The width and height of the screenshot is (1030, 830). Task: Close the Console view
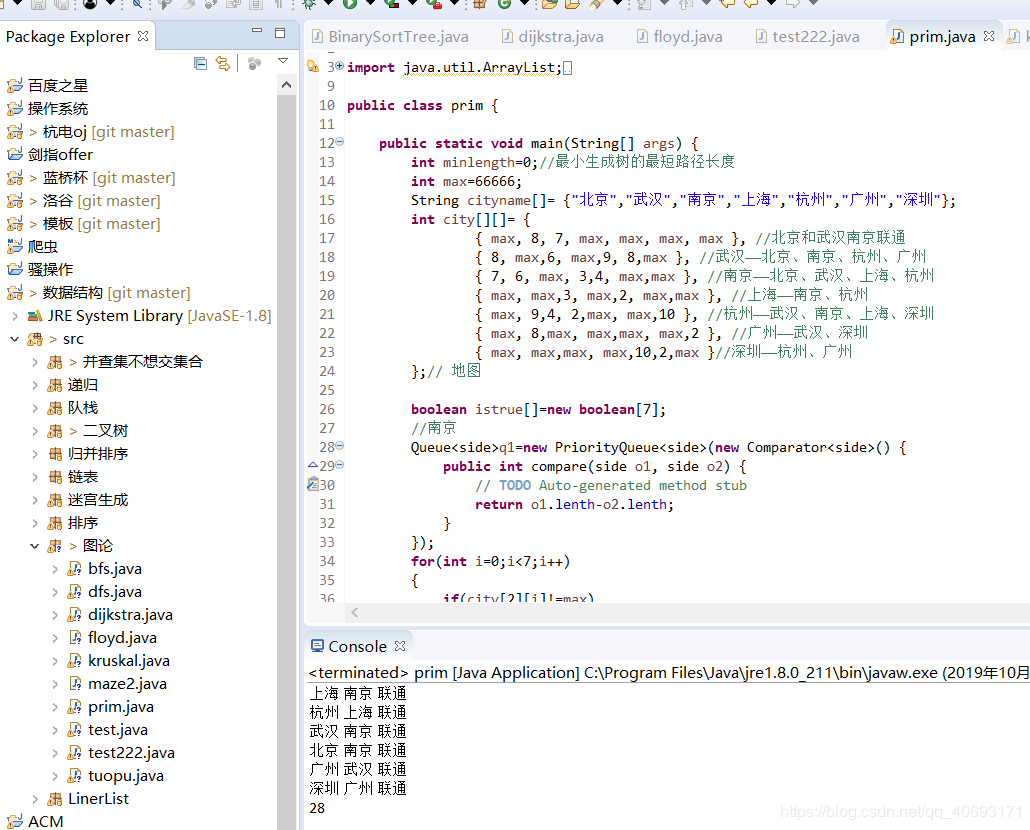399,646
